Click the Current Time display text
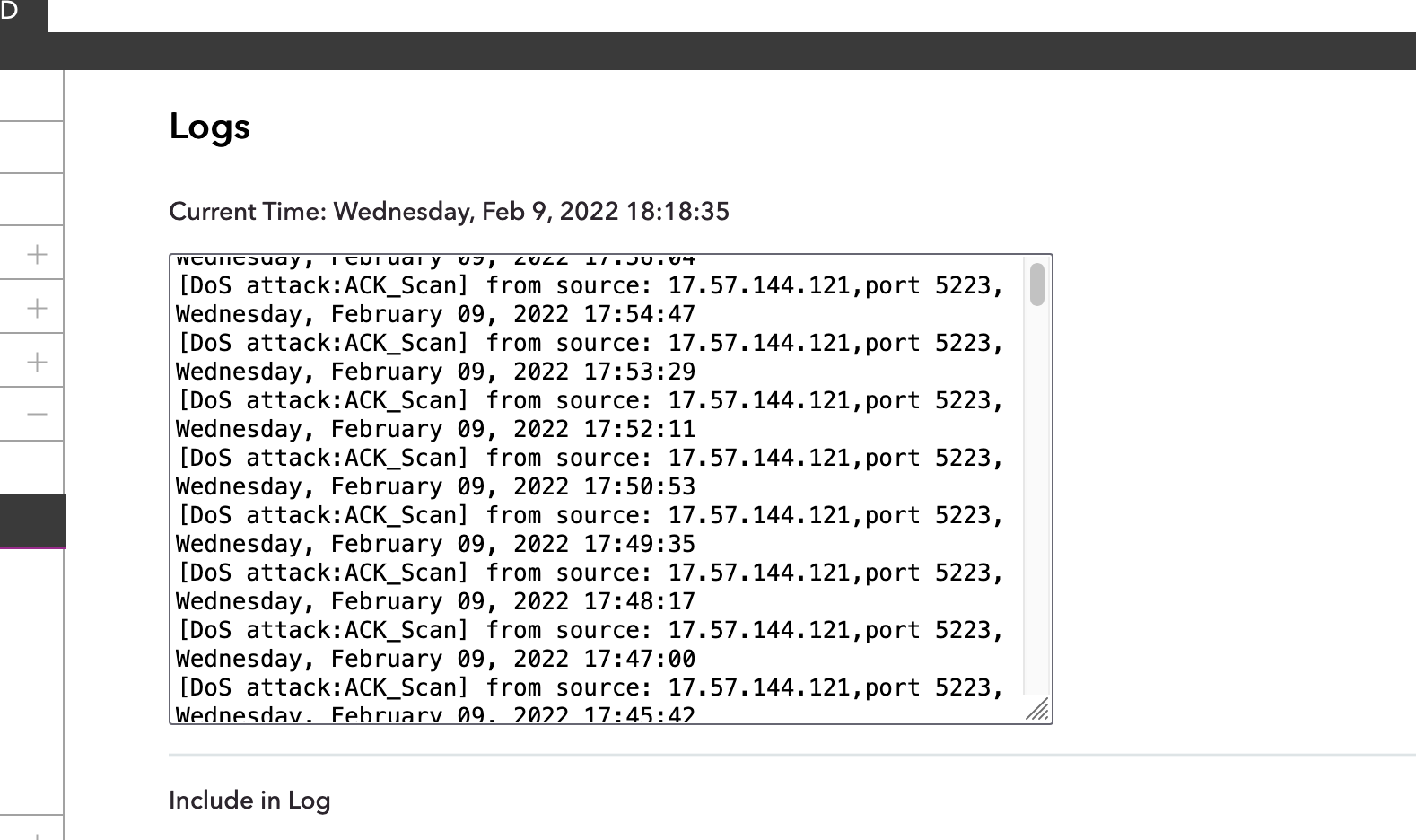Viewport: 1416px width, 840px height. [x=450, y=212]
